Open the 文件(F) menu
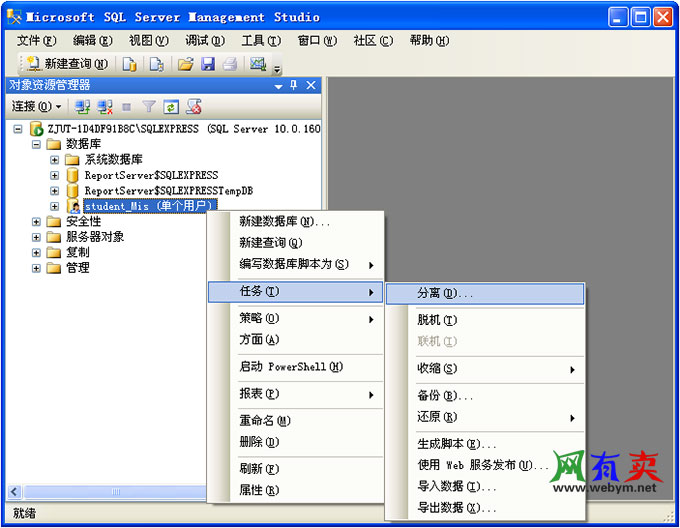 click(37, 41)
